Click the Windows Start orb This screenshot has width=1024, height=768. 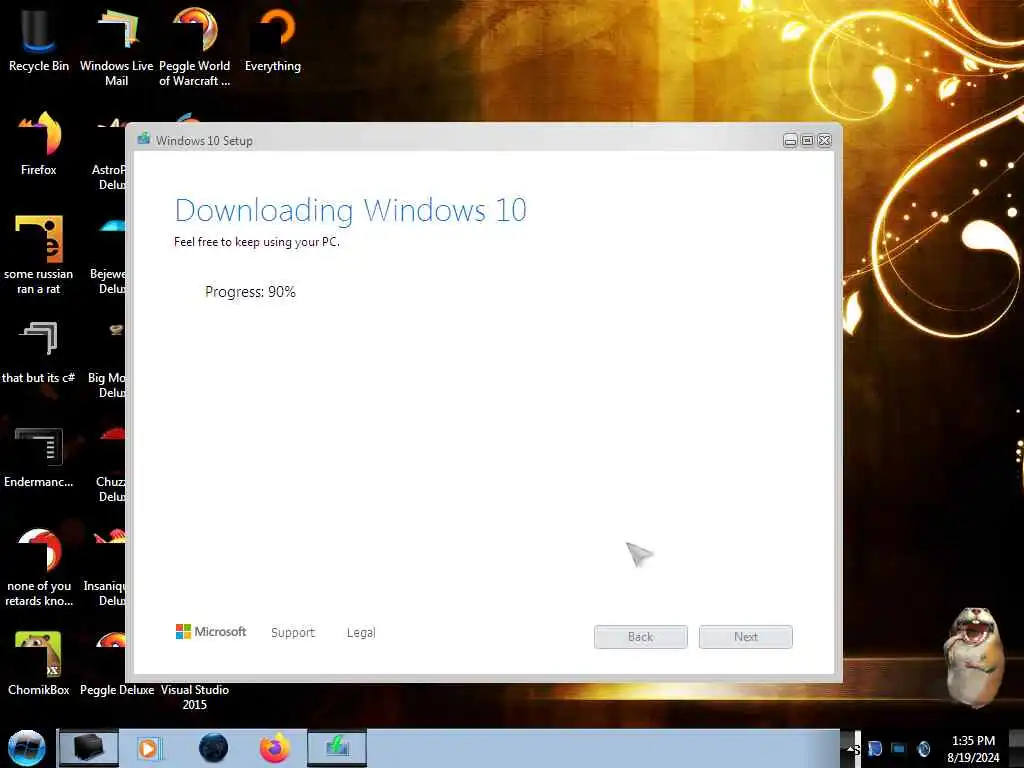pos(26,748)
